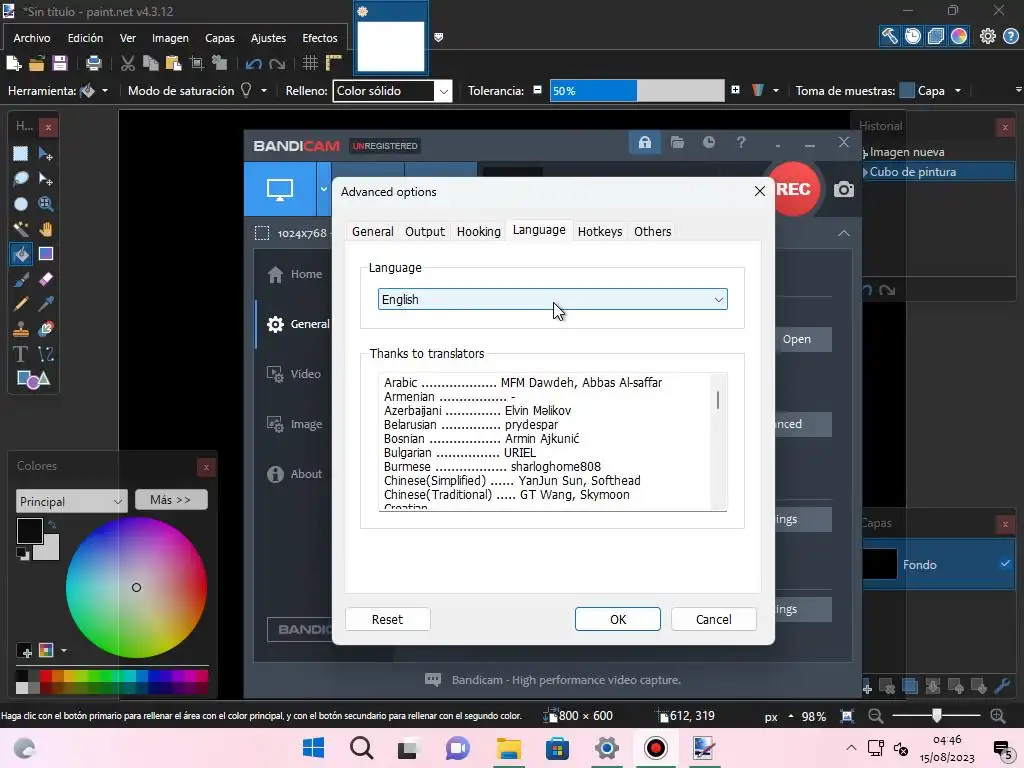
Task: Select the Ellipse Select tool
Action: (20, 204)
